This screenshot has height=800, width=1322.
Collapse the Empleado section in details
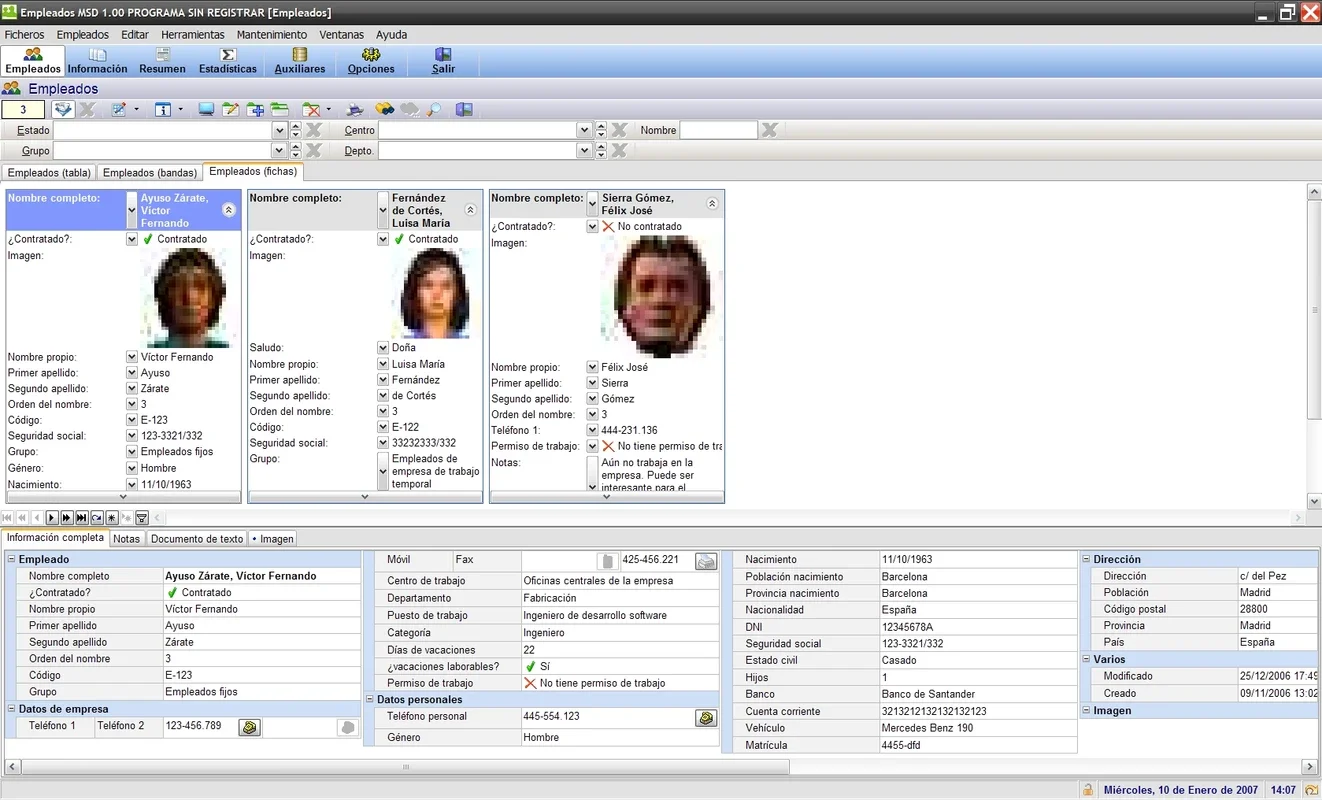[12, 560]
